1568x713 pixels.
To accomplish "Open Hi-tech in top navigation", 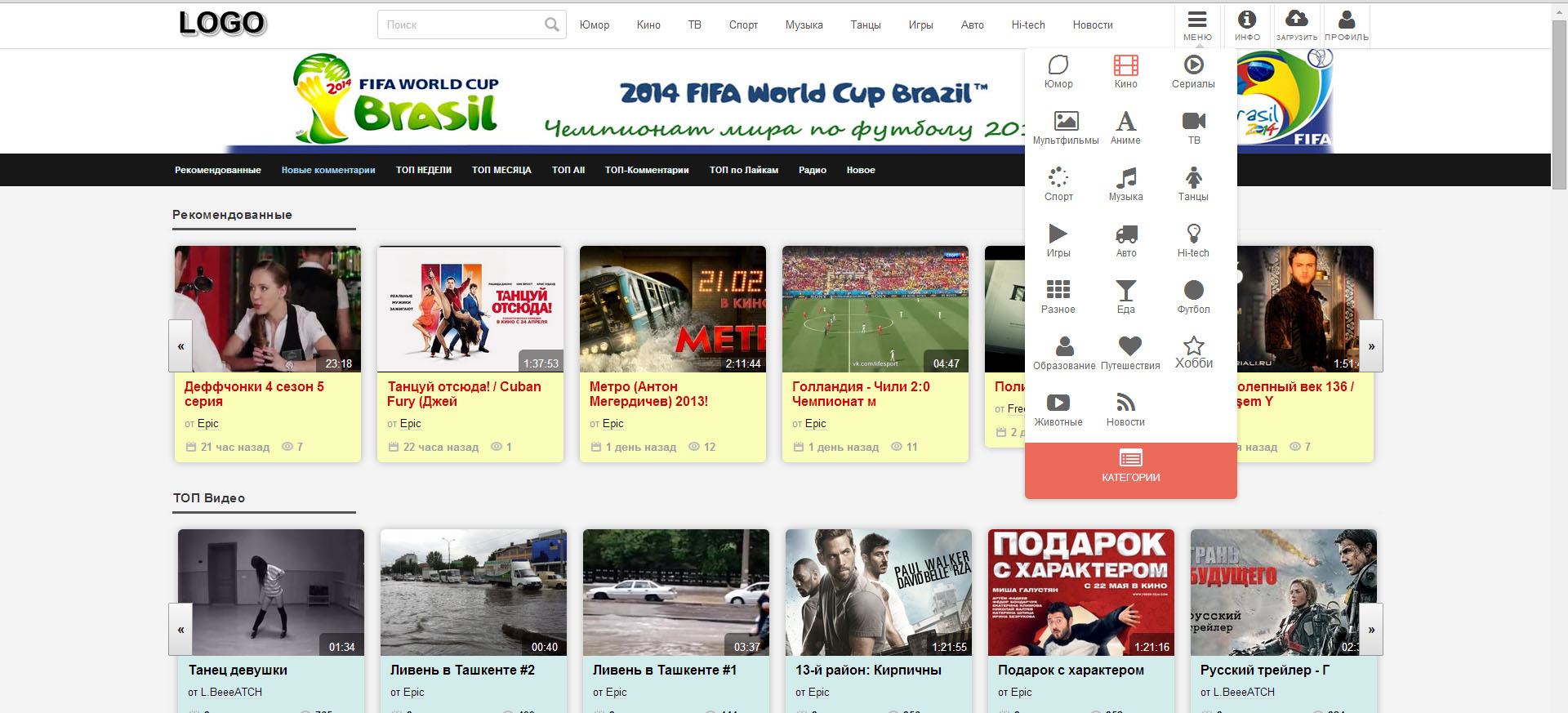I will pos(1028,25).
